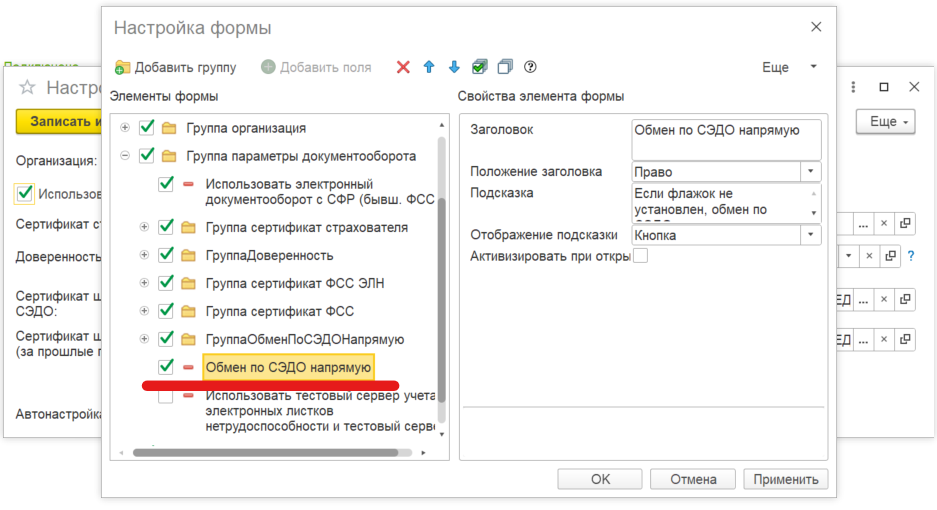Expand the ГруппаОбменПоСЭДОНапрямую node
This screenshot has height=510, width=937.
(144, 339)
